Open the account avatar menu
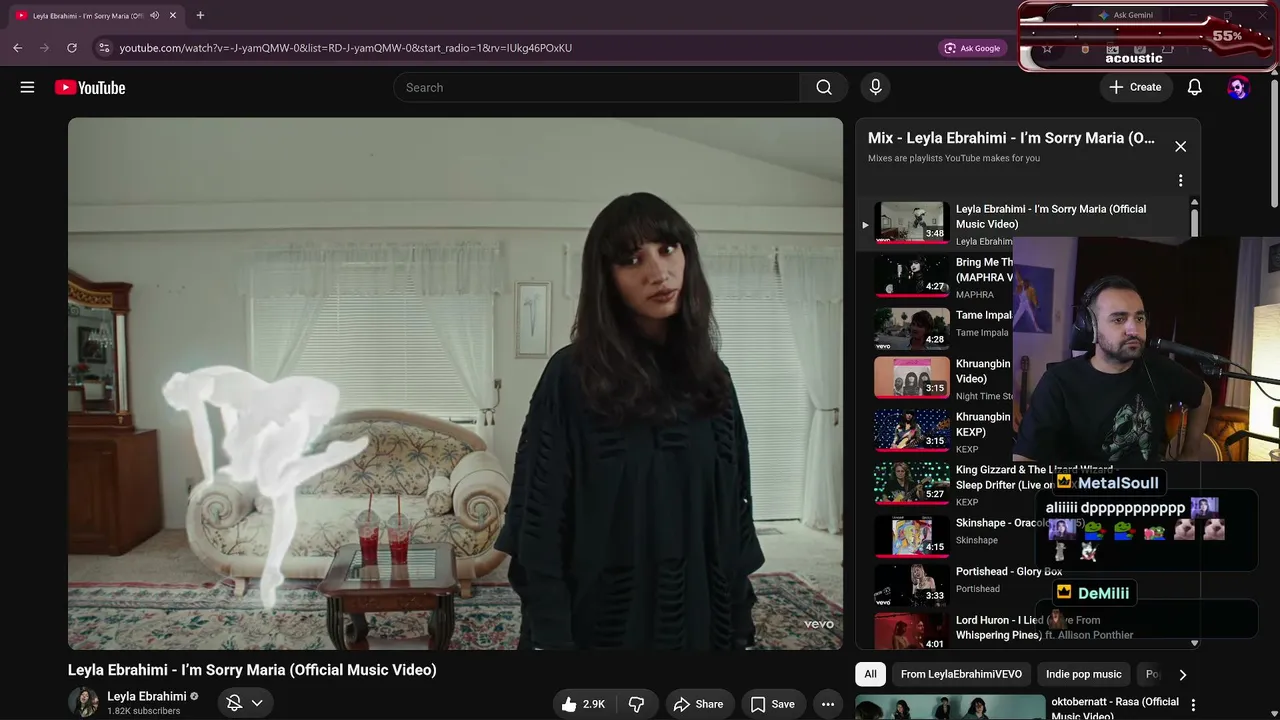Image resolution: width=1280 pixels, height=720 pixels. coord(1238,87)
